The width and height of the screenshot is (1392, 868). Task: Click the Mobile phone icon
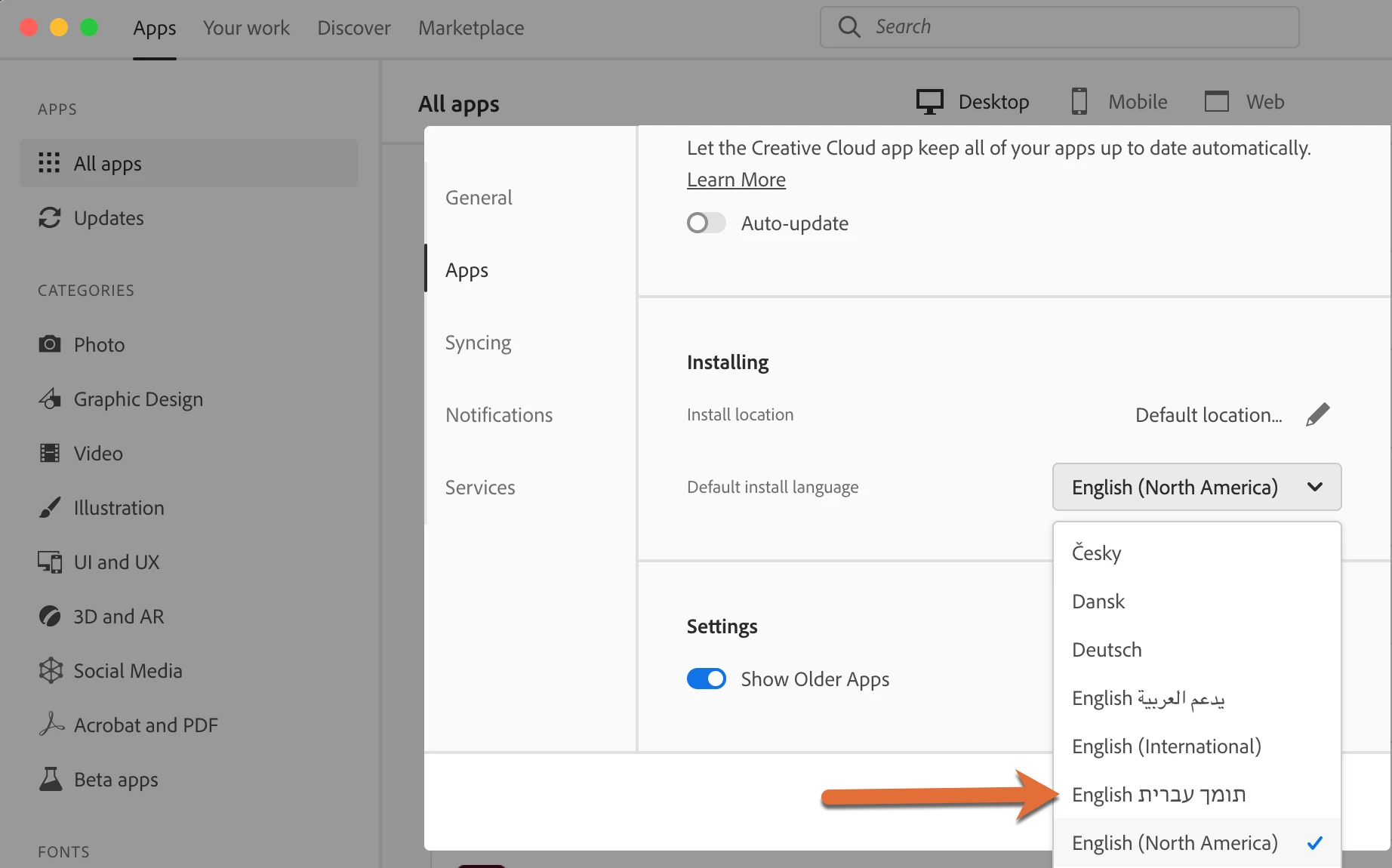(x=1079, y=101)
